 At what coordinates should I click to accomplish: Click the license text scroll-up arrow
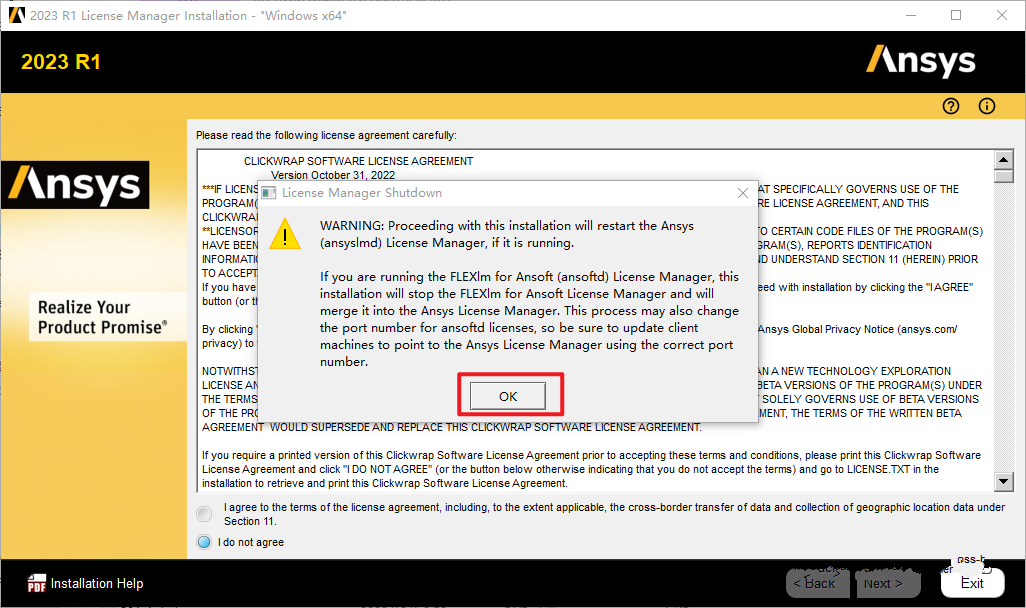point(1003,159)
